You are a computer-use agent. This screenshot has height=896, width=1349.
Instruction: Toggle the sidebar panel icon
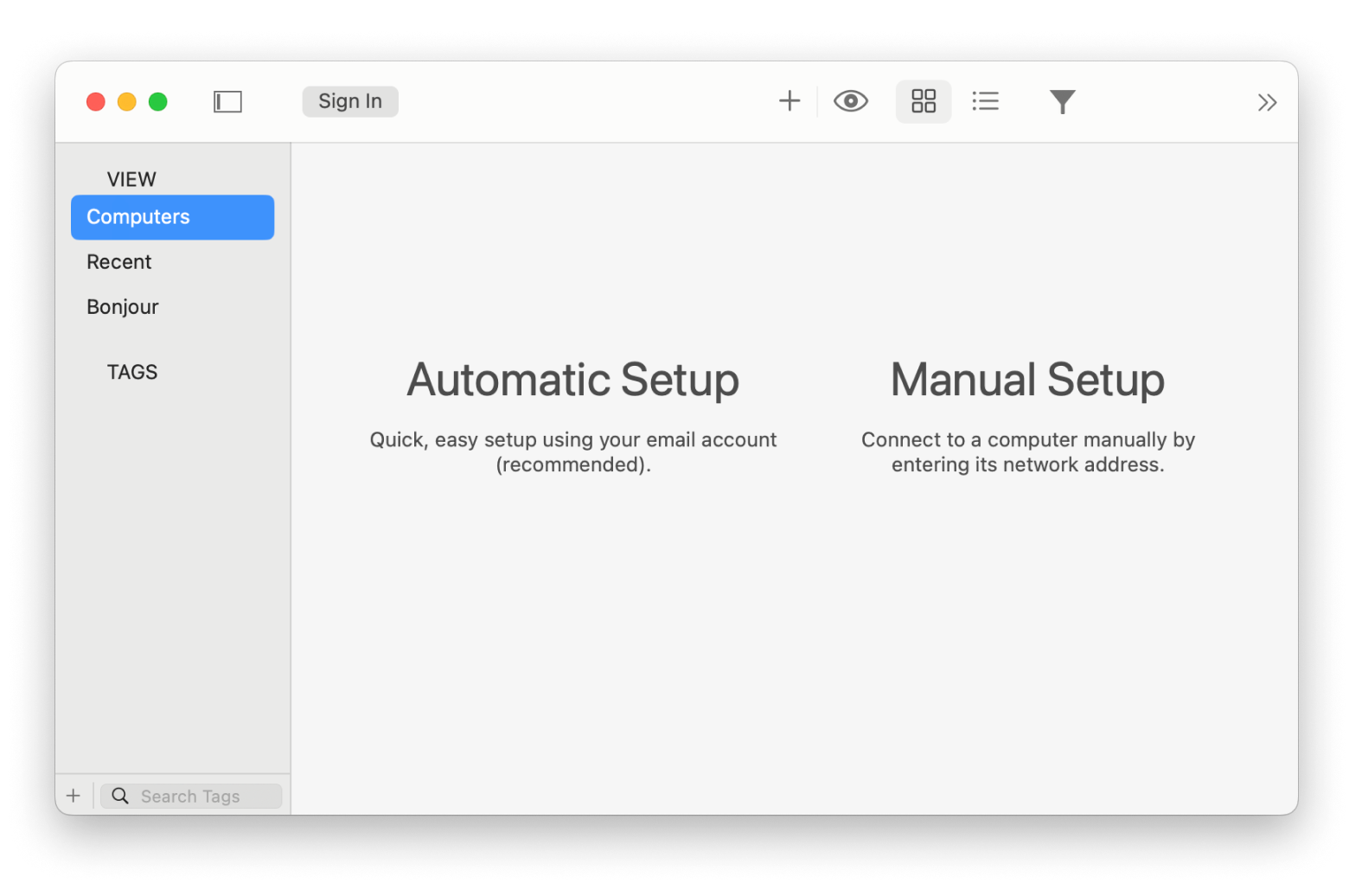click(227, 102)
